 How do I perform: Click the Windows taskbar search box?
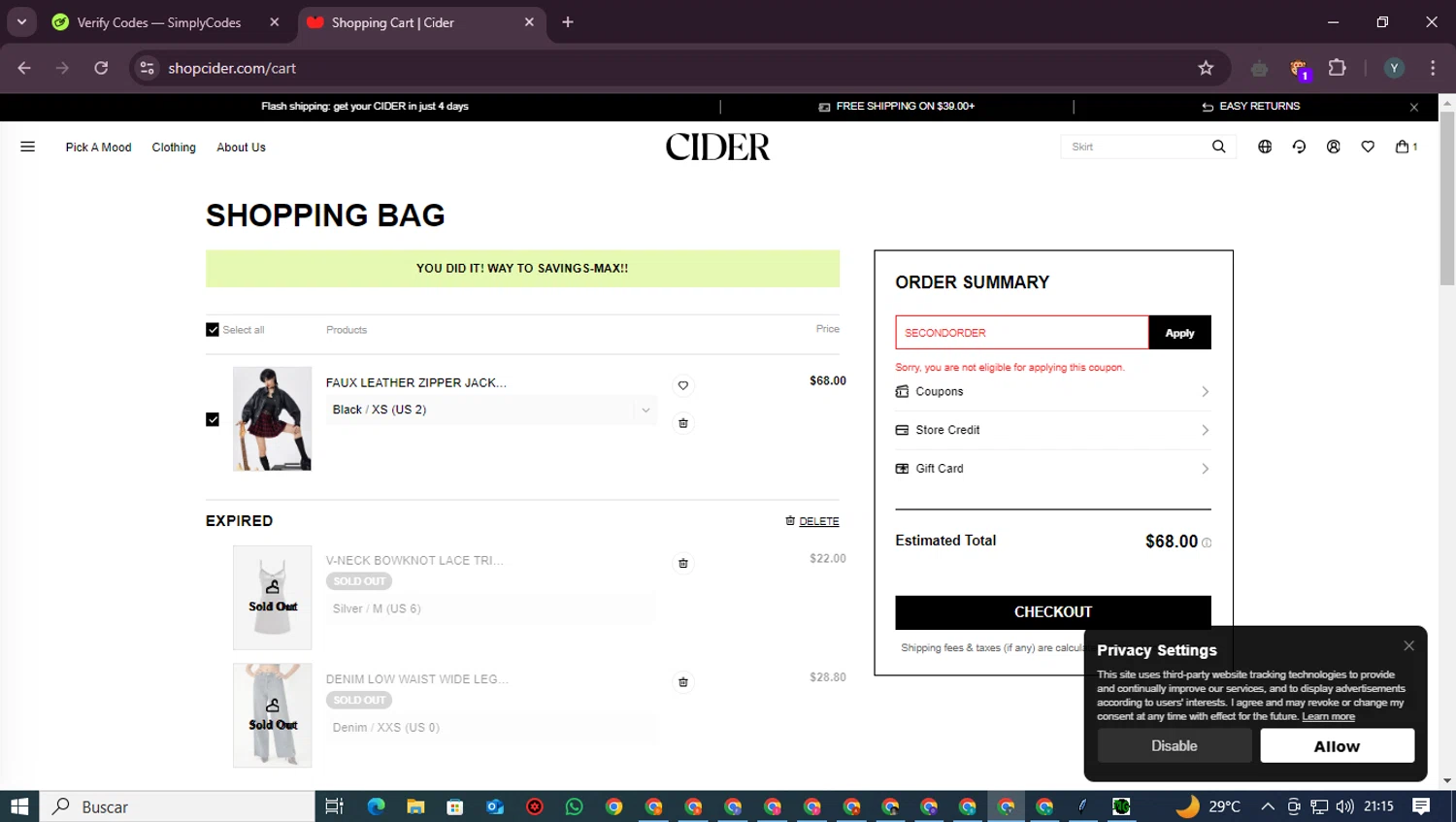coord(177,806)
